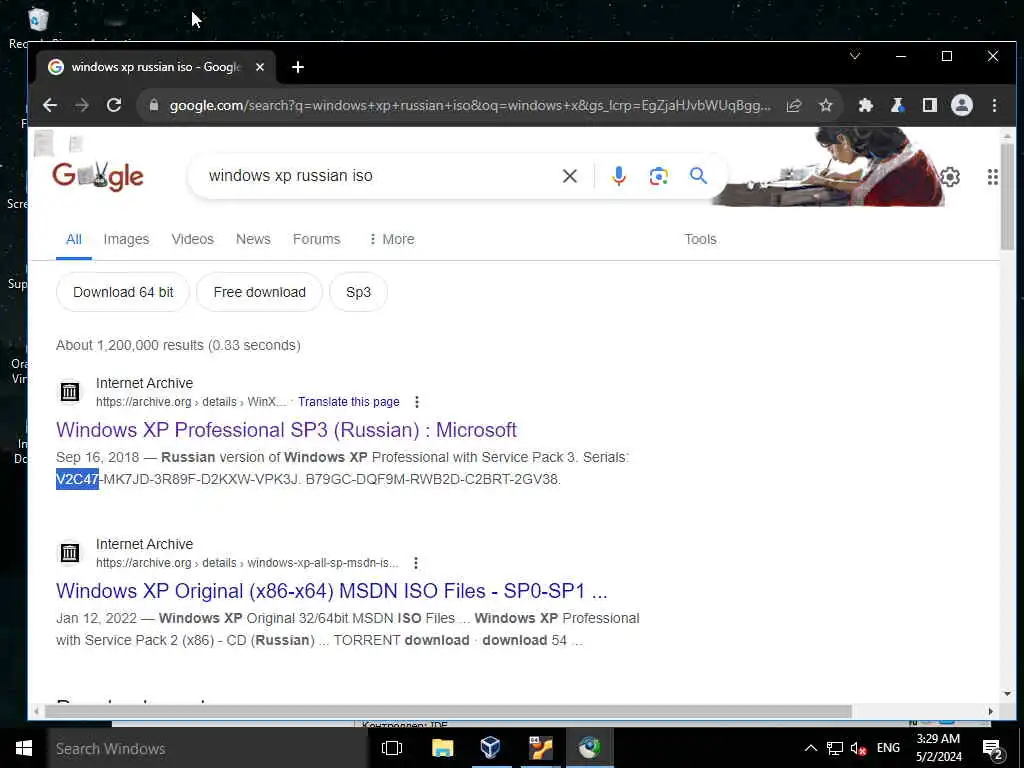1024x768 pixels.
Task: Clear the search box with X
Action: coord(569,176)
